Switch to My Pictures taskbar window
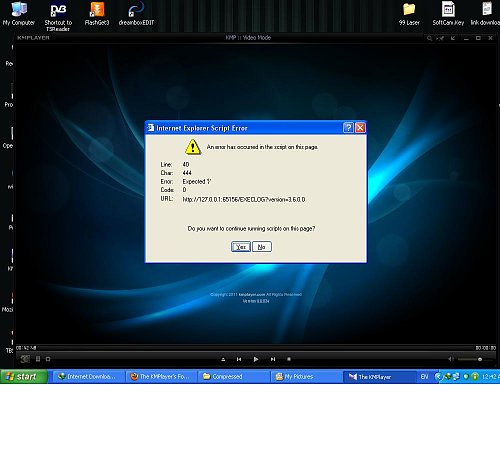 point(306,377)
